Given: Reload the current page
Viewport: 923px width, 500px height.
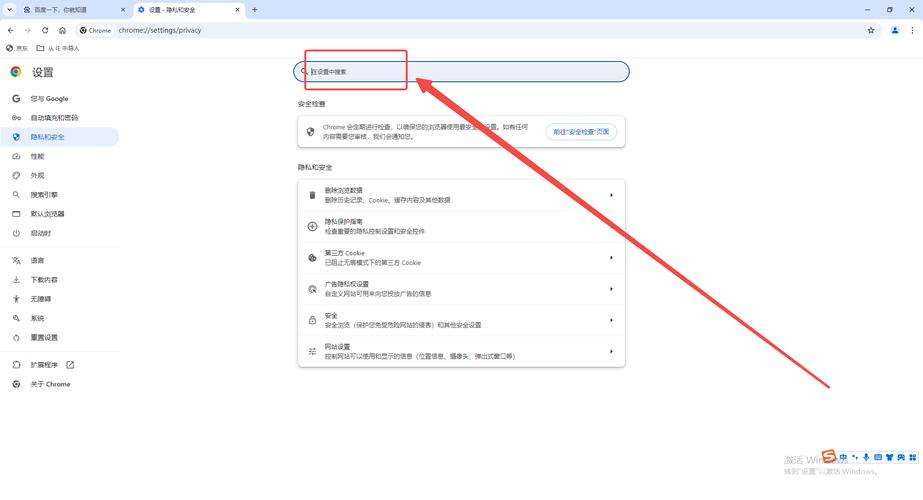Looking at the screenshot, I should coord(45,30).
